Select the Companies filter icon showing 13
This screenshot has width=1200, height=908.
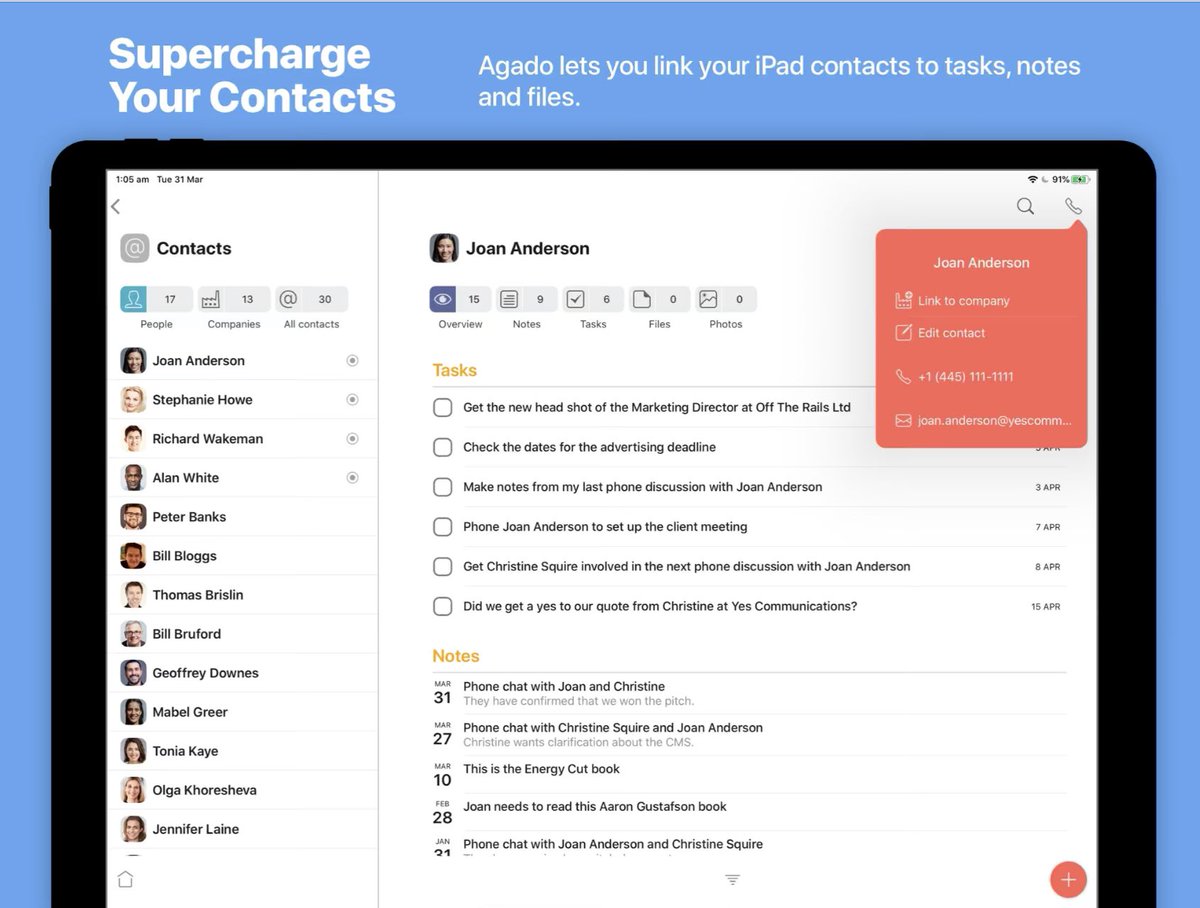tap(210, 298)
